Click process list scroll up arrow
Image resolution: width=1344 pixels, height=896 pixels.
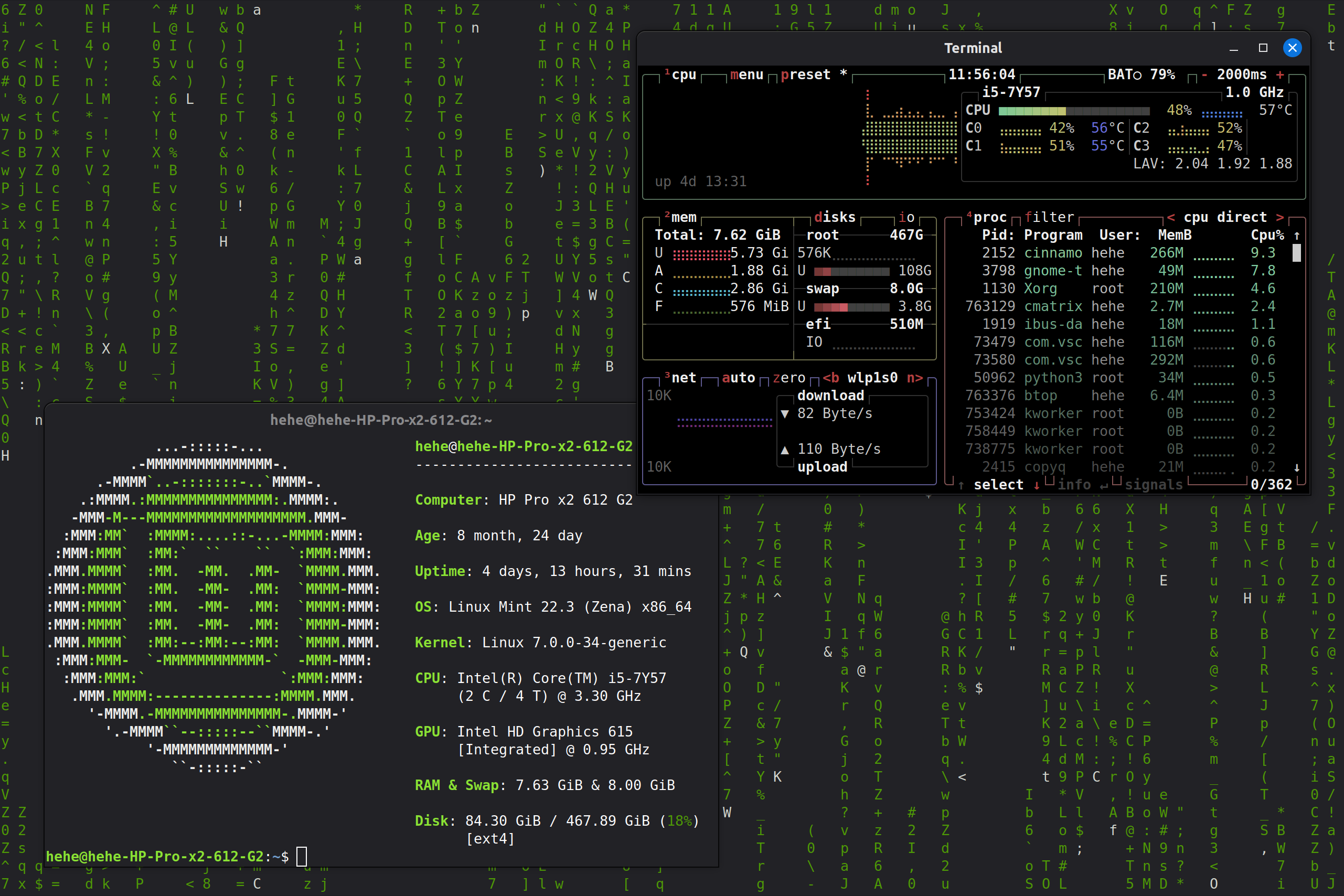click(1297, 235)
